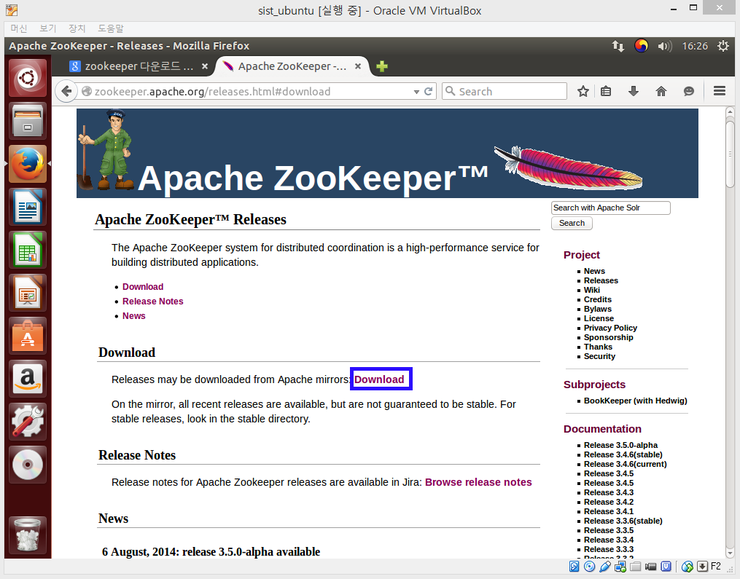Open the Firefox hamburger menu
Viewport: 740px width, 579px height.
click(719, 91)
